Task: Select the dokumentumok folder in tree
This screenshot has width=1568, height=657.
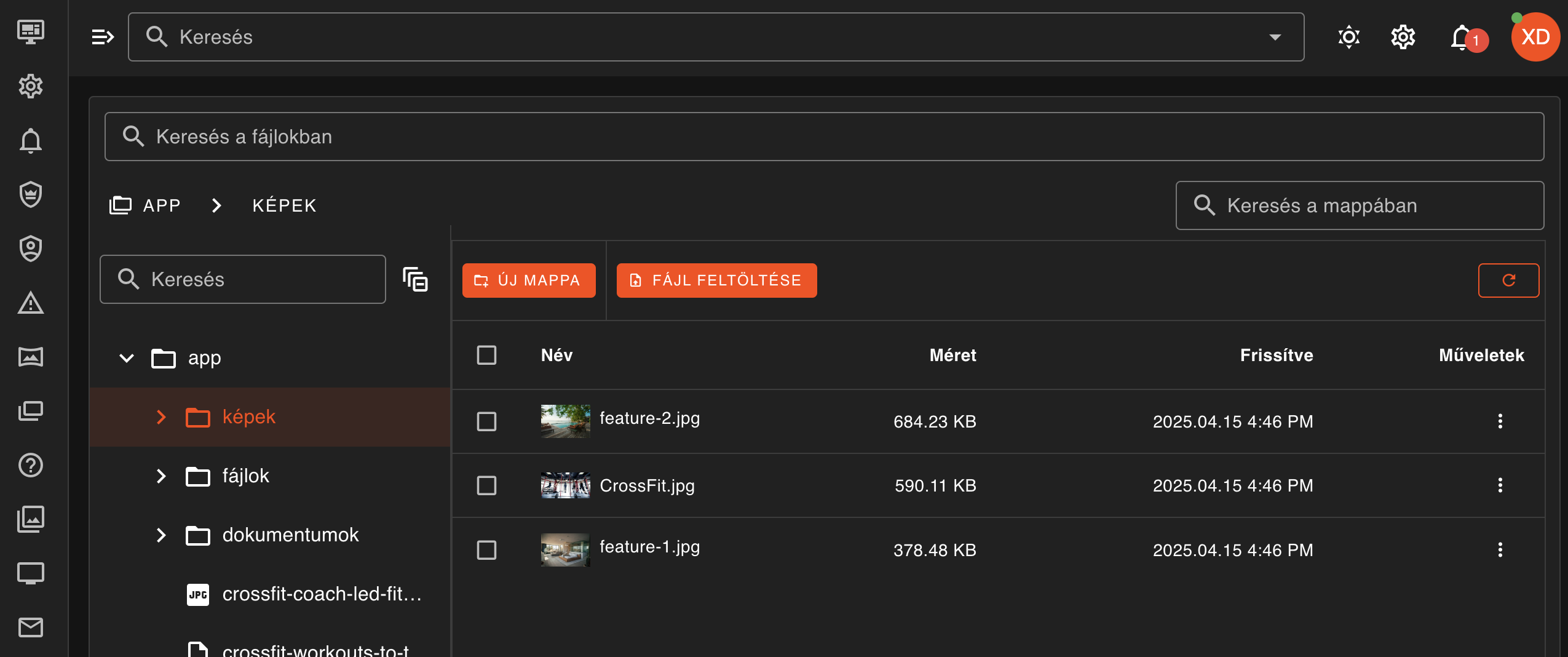Action: [290, 535]
